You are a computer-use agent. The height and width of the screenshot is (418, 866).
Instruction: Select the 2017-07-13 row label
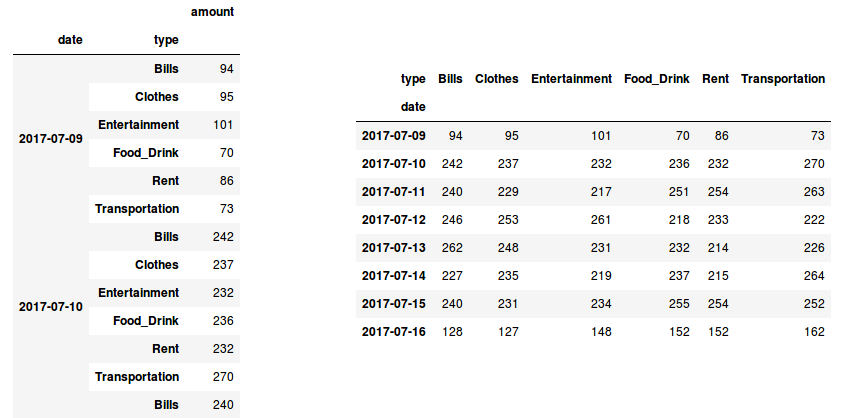point(393,247)
